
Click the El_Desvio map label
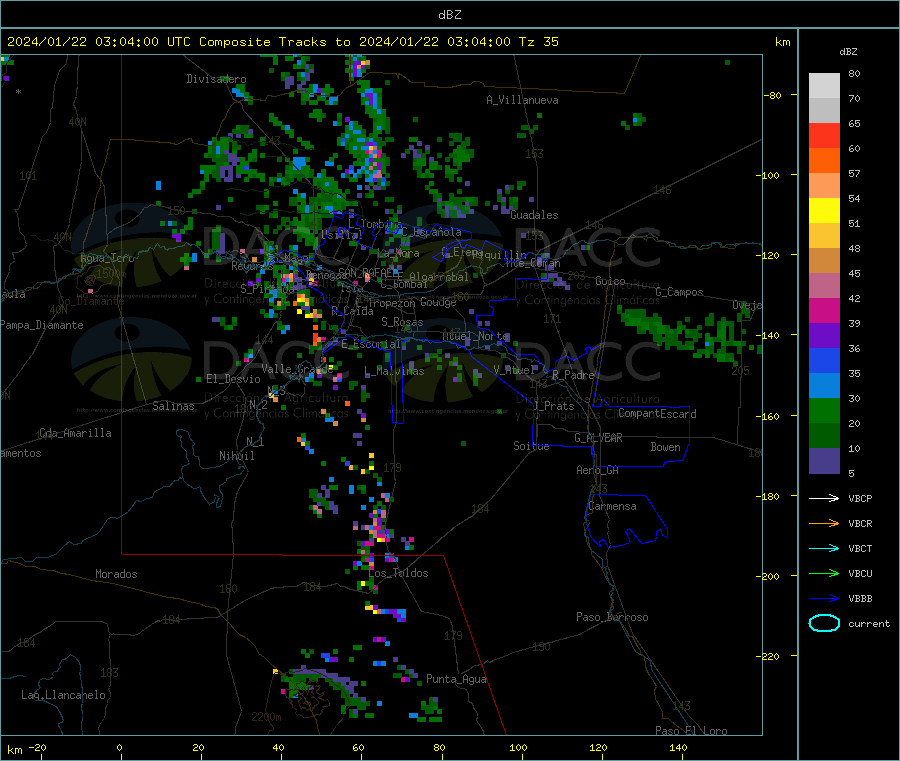tap(233, 379)
